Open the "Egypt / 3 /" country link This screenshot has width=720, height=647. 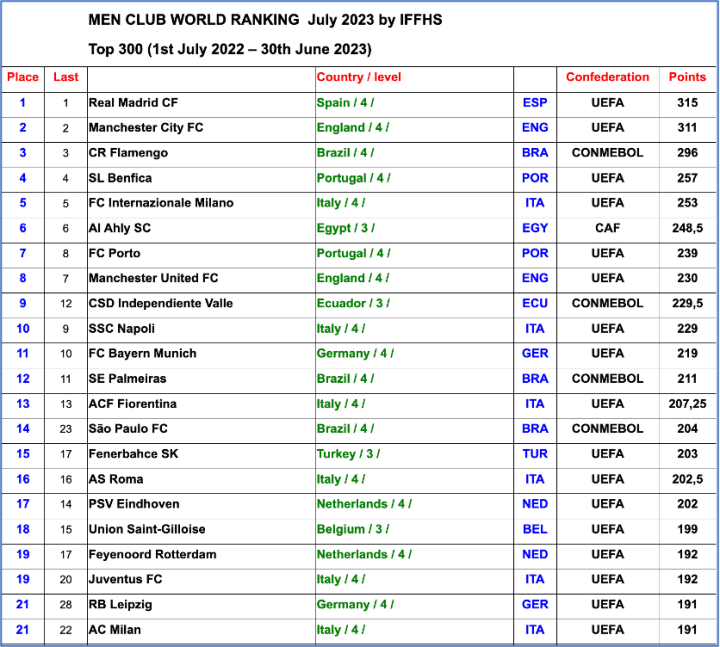pyautogui.click(x=346, y=228)
